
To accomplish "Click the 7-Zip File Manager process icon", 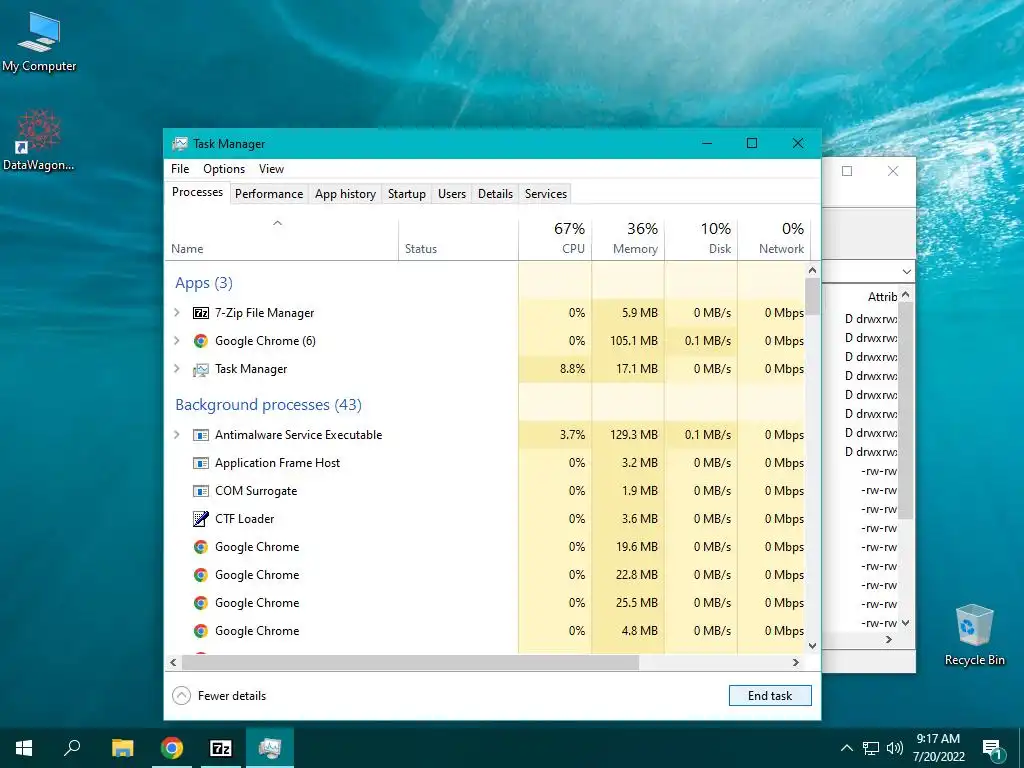I will (x=200, y=313).
